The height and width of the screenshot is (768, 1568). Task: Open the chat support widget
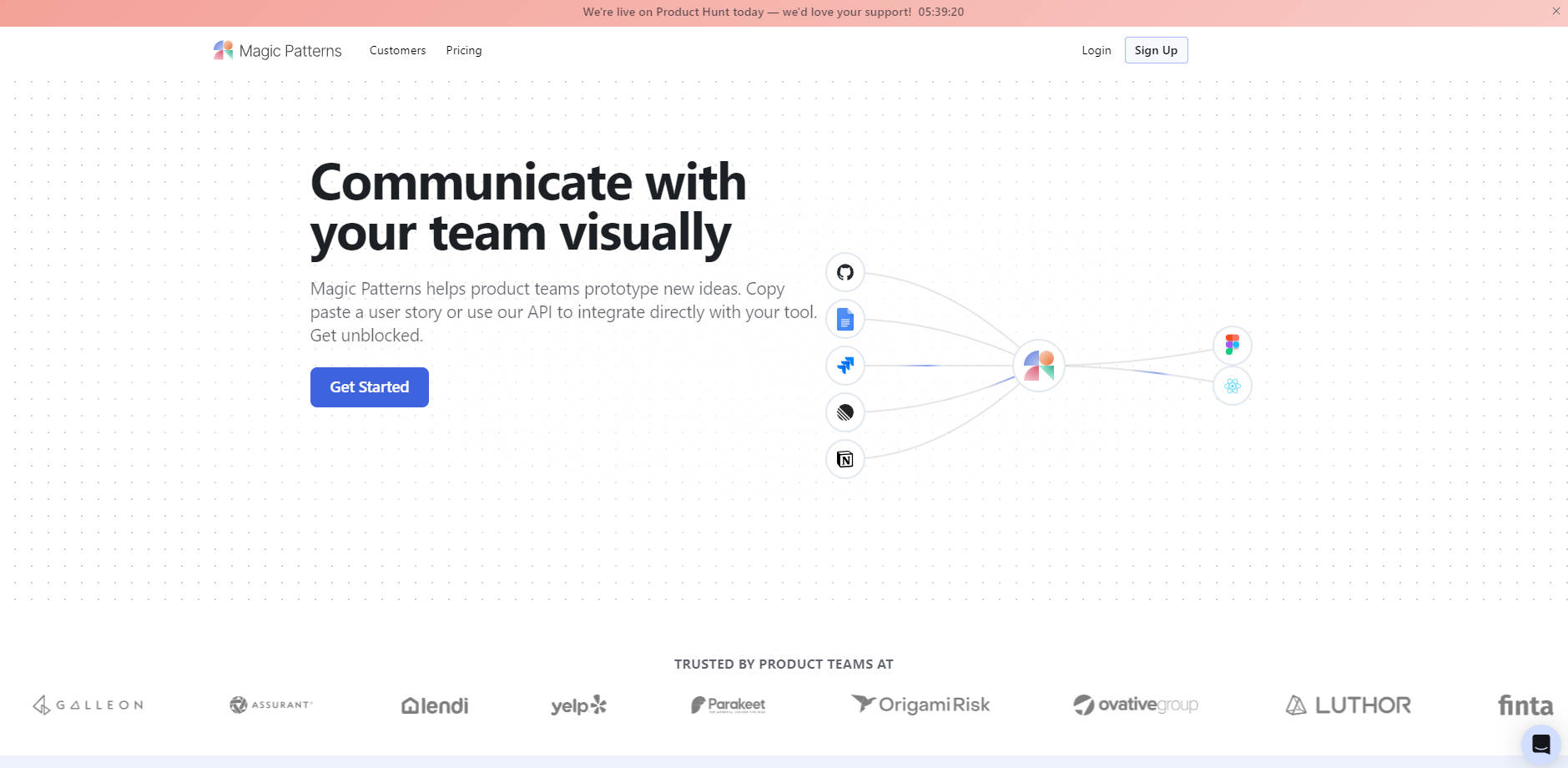[x=1540, y=744]
